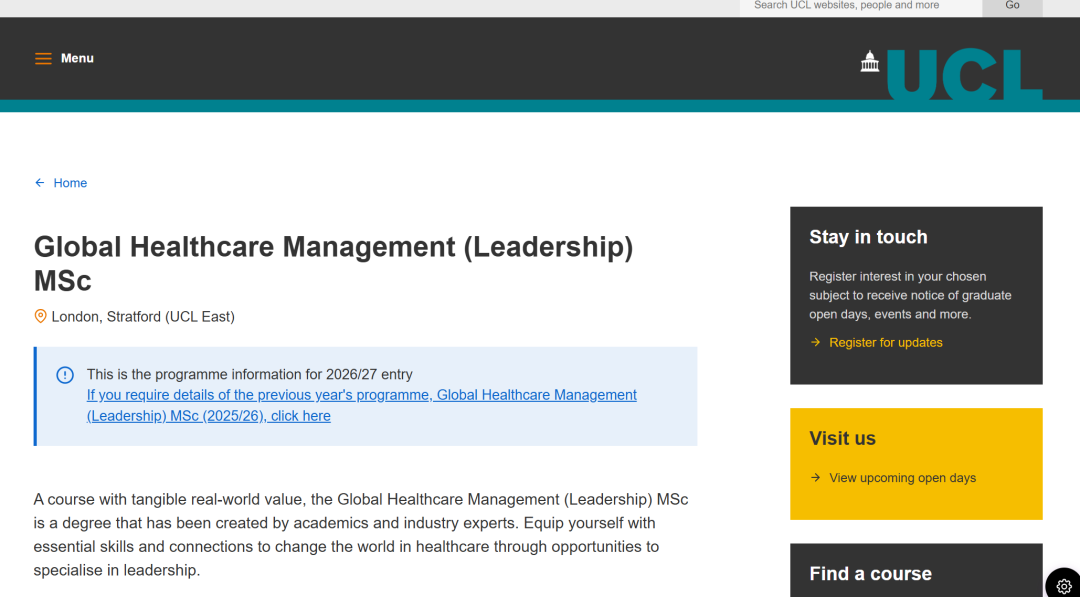Click the UCL portico building icon
Viewport: 1080px width, 597px height.
pyautogui.click(x=870, y=62)
